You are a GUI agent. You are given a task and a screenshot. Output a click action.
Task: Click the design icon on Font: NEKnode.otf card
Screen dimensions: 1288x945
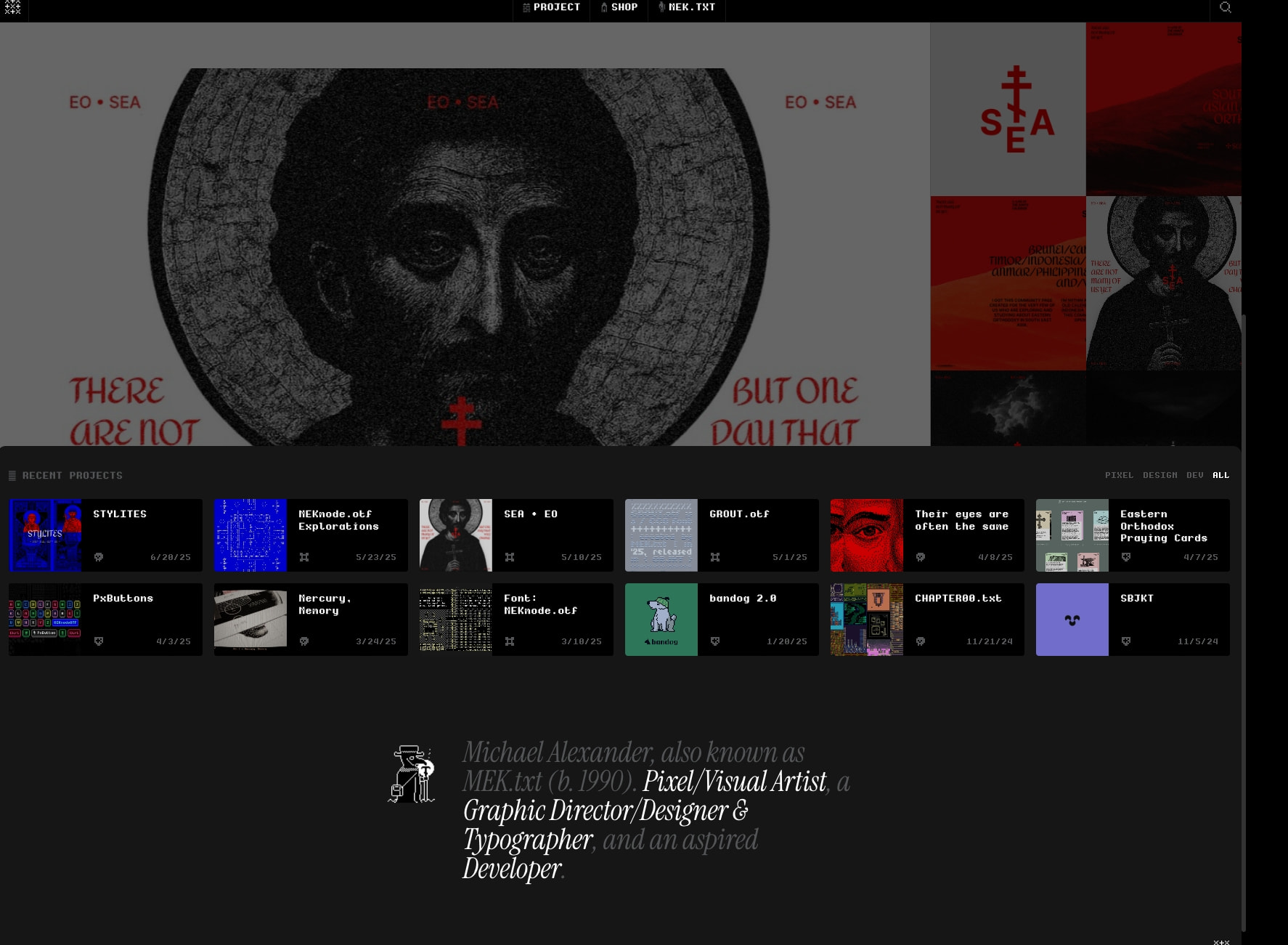click(x=510, y=641)
